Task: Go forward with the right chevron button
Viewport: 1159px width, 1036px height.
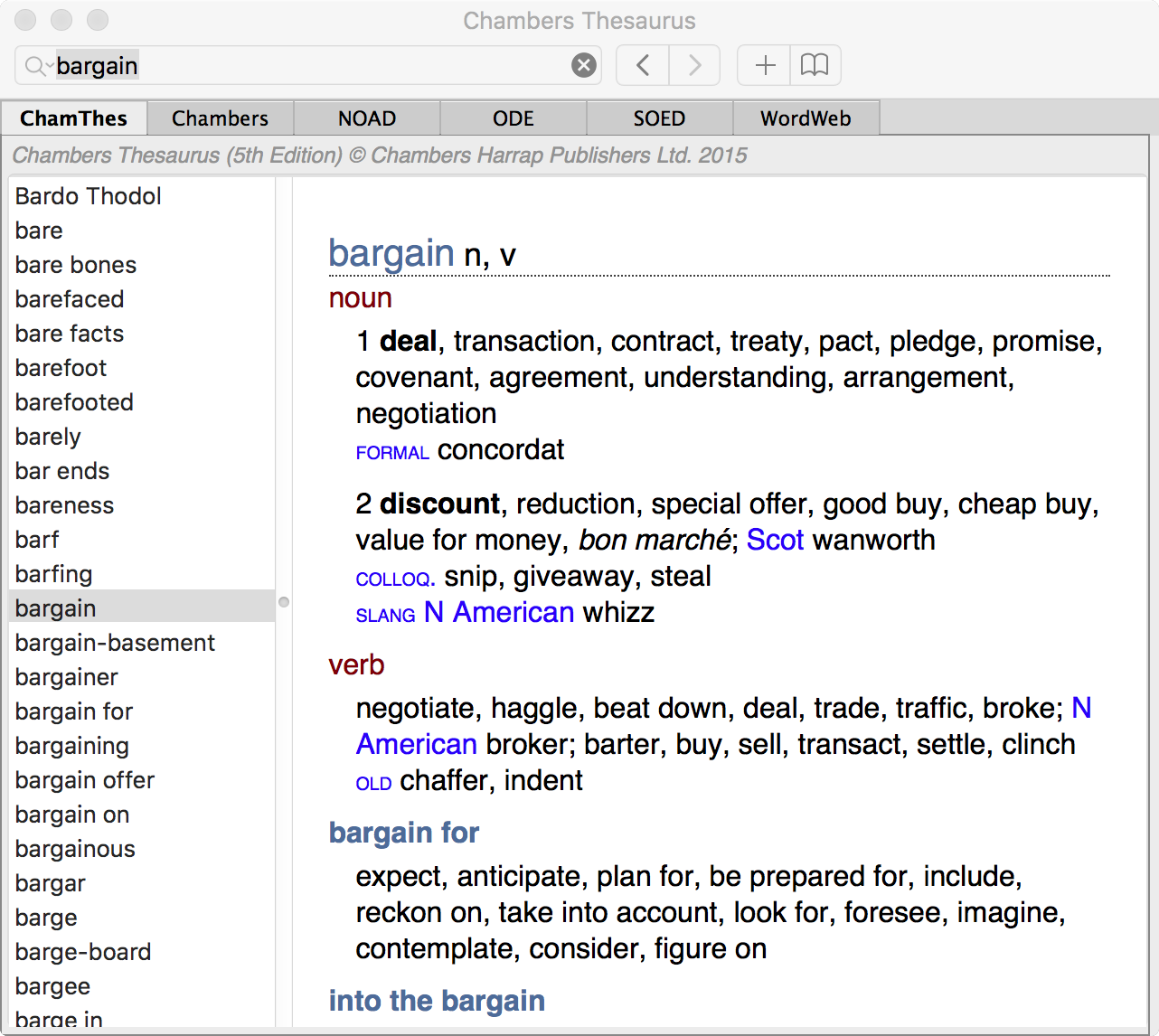Action: point(694,65)
